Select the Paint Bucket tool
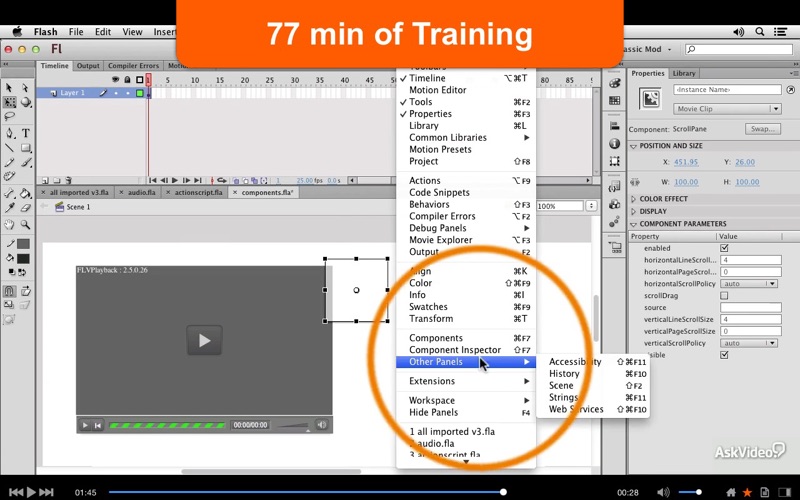The image size is (800, 500). [25, 193]
